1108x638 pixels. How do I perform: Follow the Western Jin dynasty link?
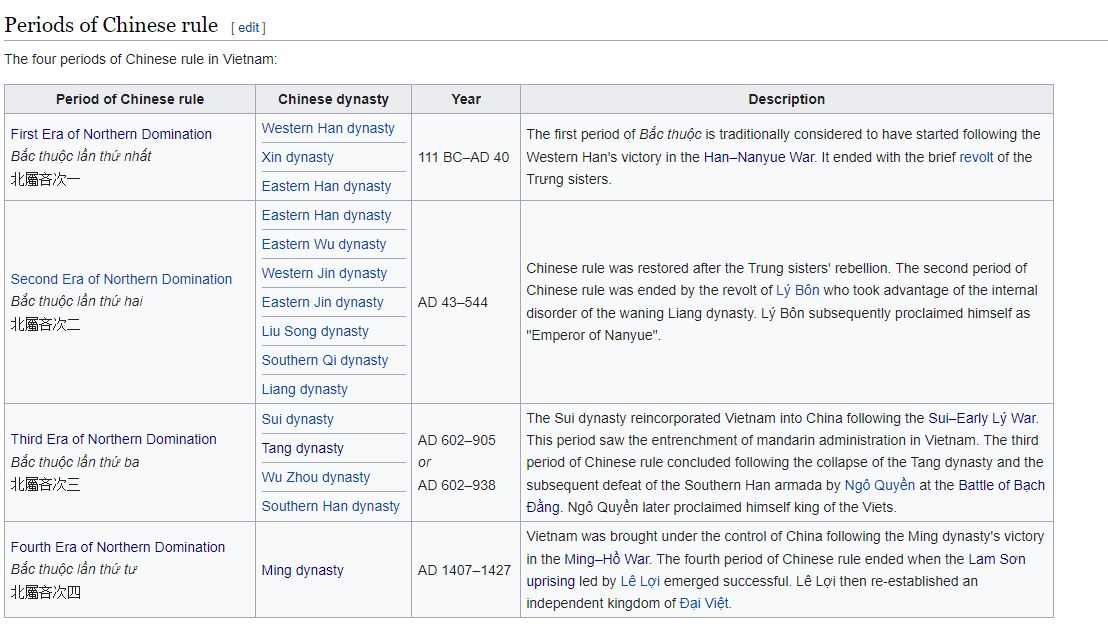(324, 273)
